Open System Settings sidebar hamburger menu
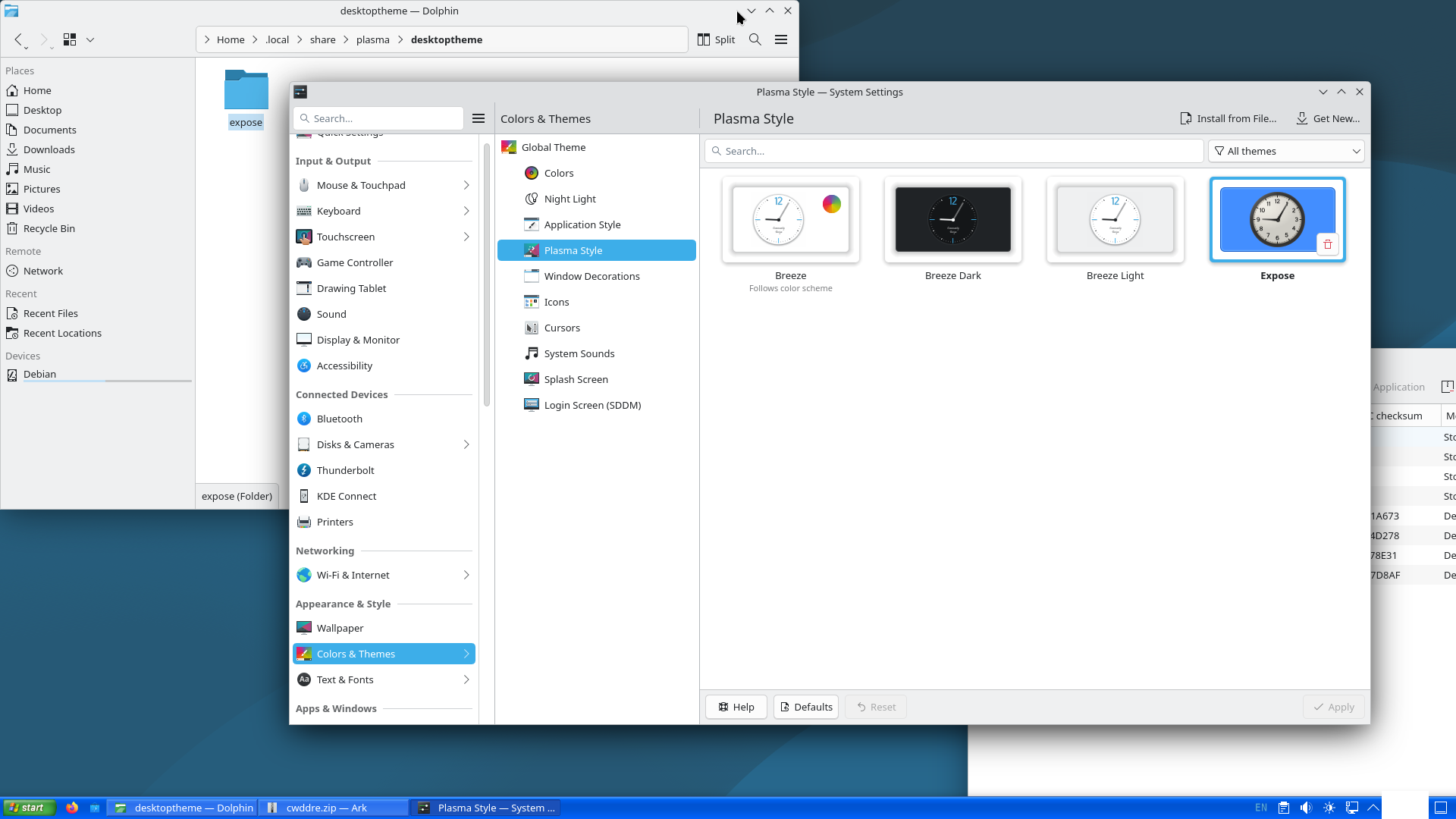The height and width of the screenshot is (819, 1456). [479, 118]
